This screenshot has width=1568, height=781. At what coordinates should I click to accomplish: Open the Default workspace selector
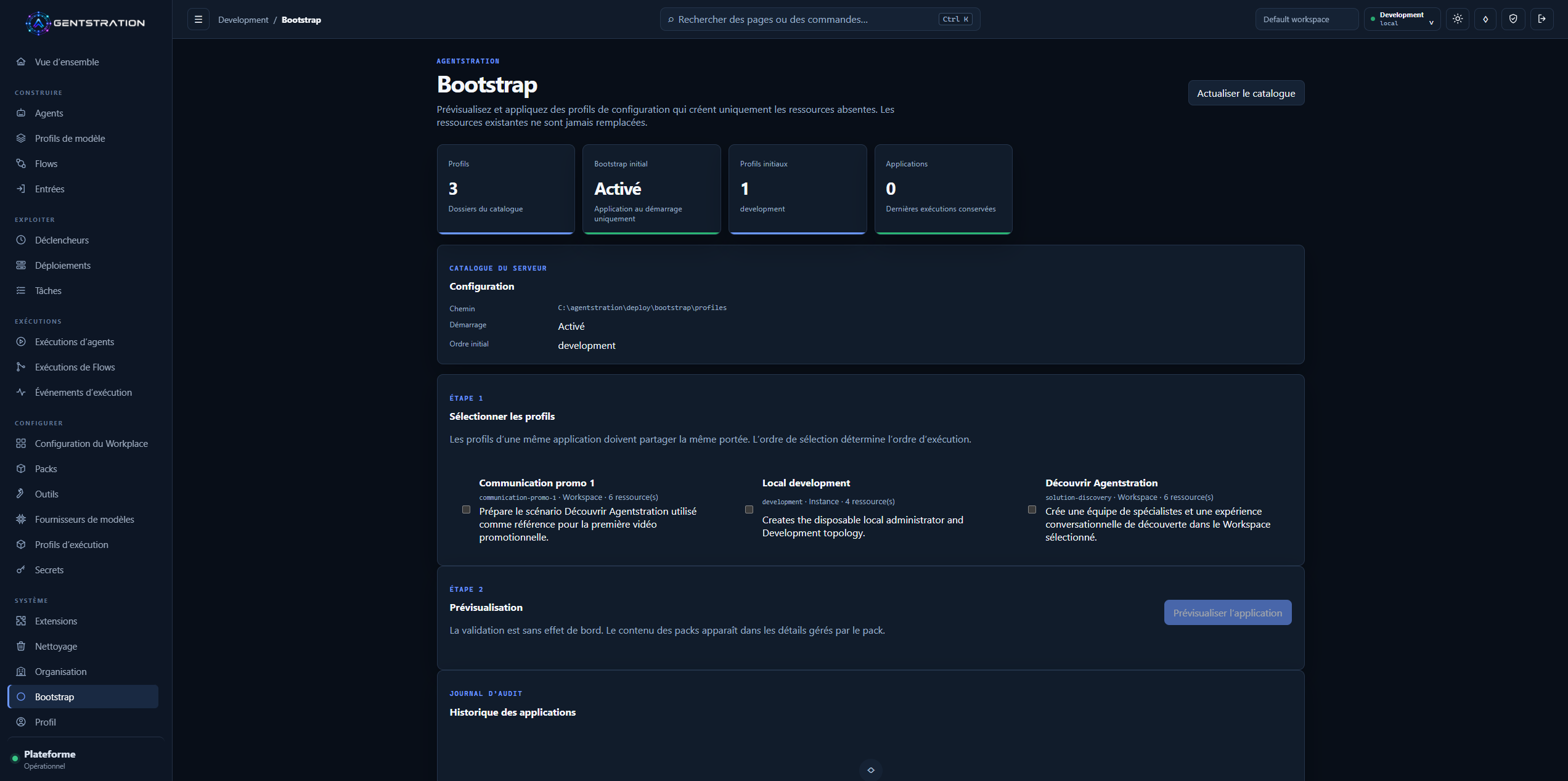[x=1307, y=19]
